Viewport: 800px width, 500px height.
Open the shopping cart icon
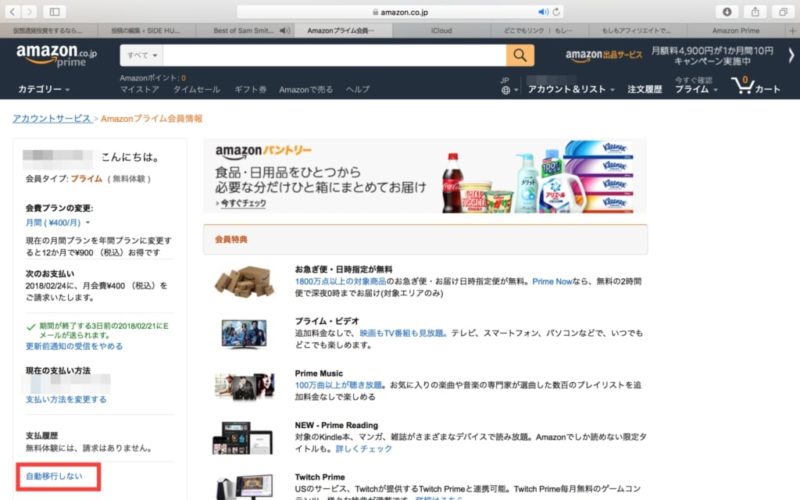pyautogui.click(x=755, y=86)
